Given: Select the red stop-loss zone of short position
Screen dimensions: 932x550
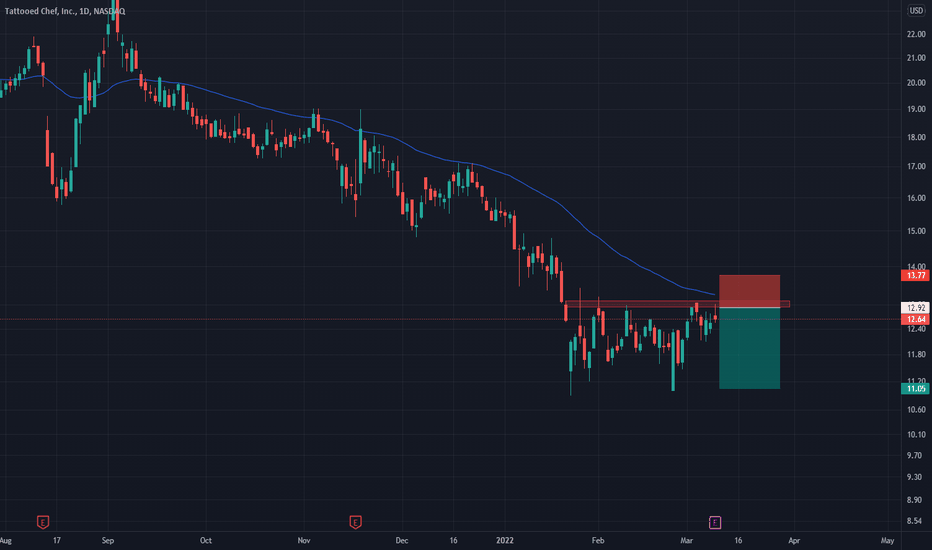Looking at the screenshot, I should coord(750,291).
